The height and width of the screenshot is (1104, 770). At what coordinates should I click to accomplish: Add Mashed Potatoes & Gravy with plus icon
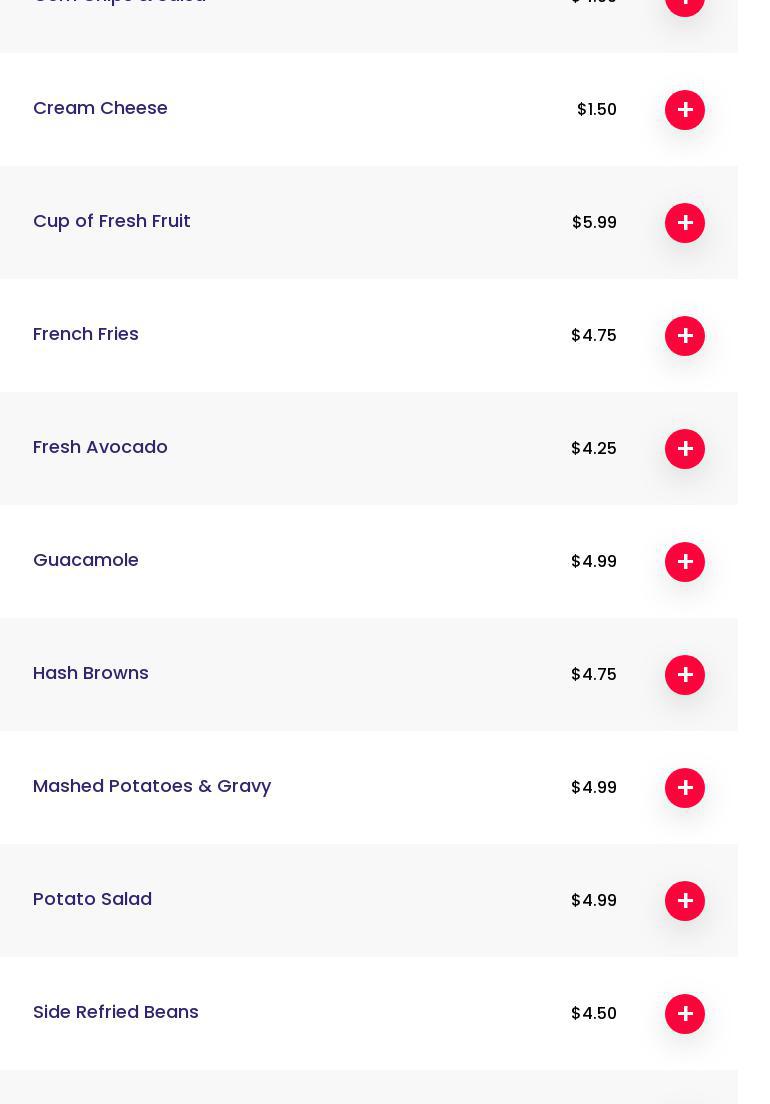coord(685,788)
